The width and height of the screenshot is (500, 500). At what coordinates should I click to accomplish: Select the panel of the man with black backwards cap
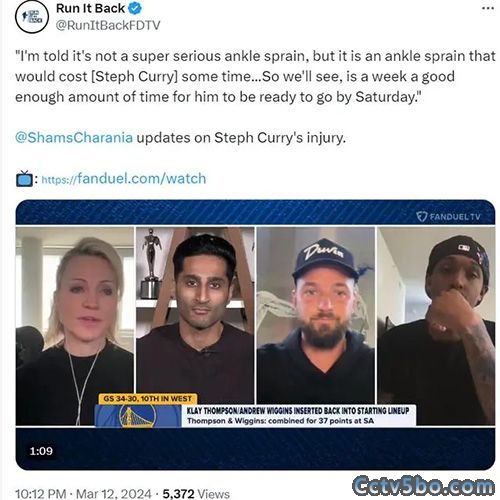[436, 326]
